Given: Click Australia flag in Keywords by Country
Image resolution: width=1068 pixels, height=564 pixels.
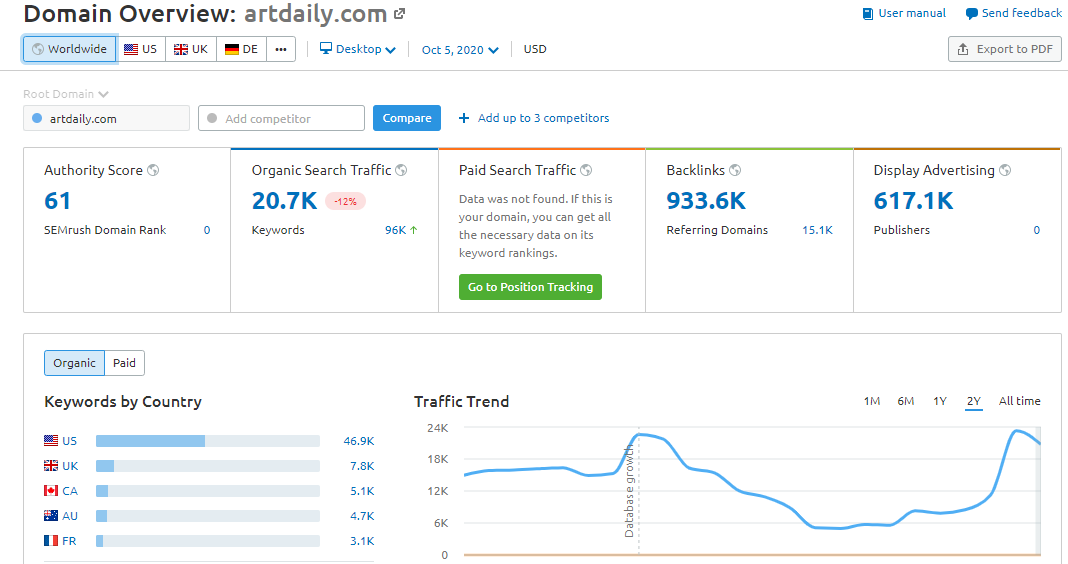Looking at the screenshot, I should coord(51,516).
